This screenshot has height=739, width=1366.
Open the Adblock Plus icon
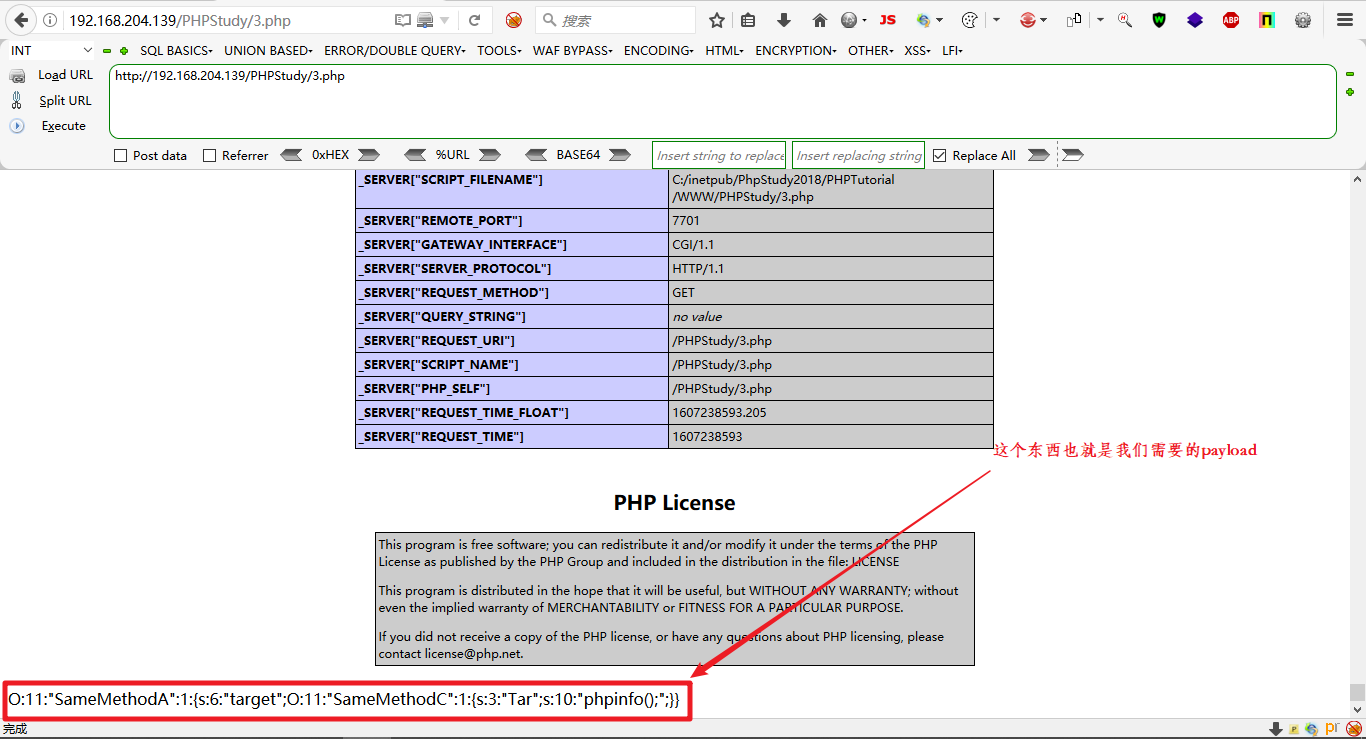coord(1230,19)
